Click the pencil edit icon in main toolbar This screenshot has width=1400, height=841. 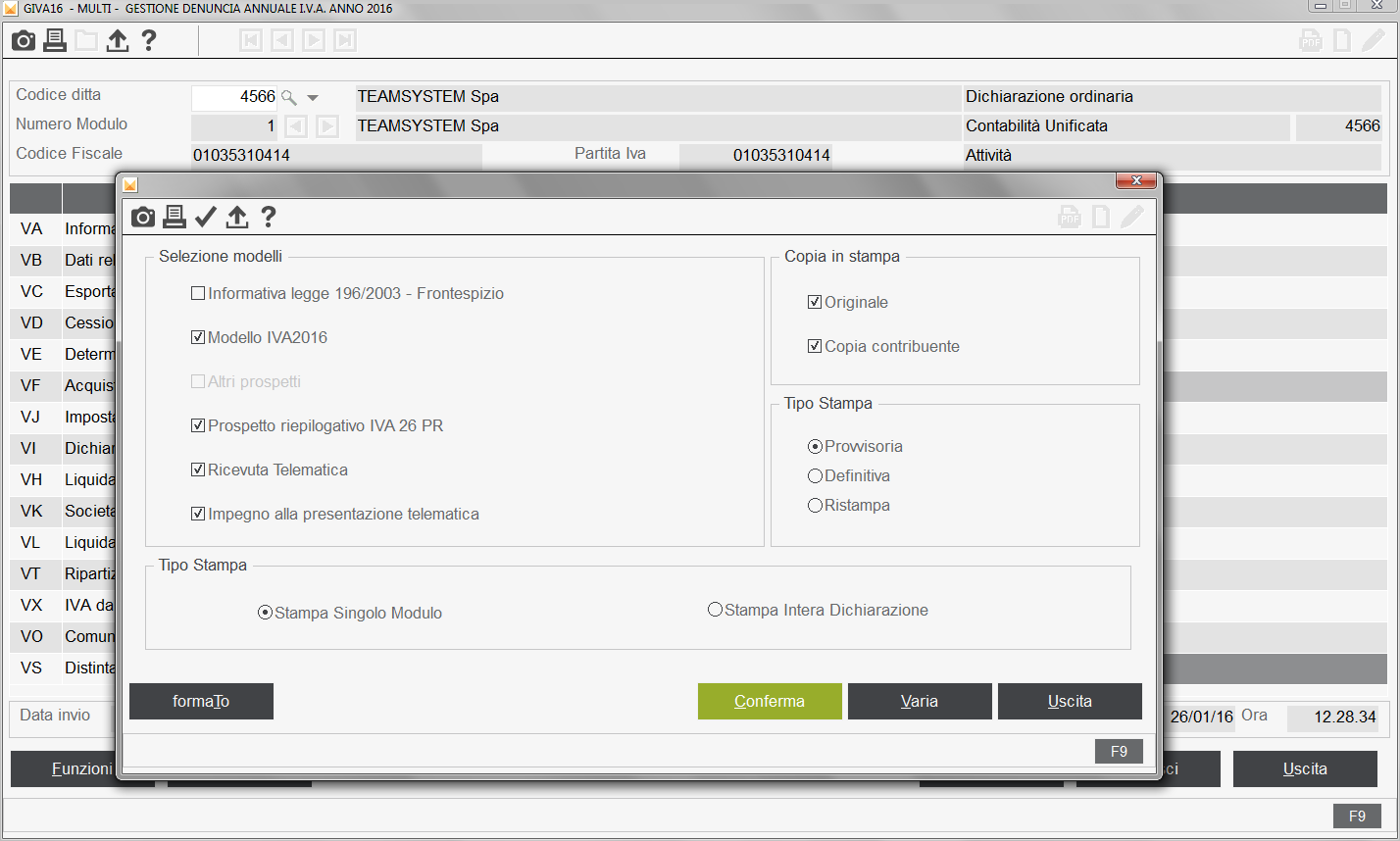[1374, 41]
